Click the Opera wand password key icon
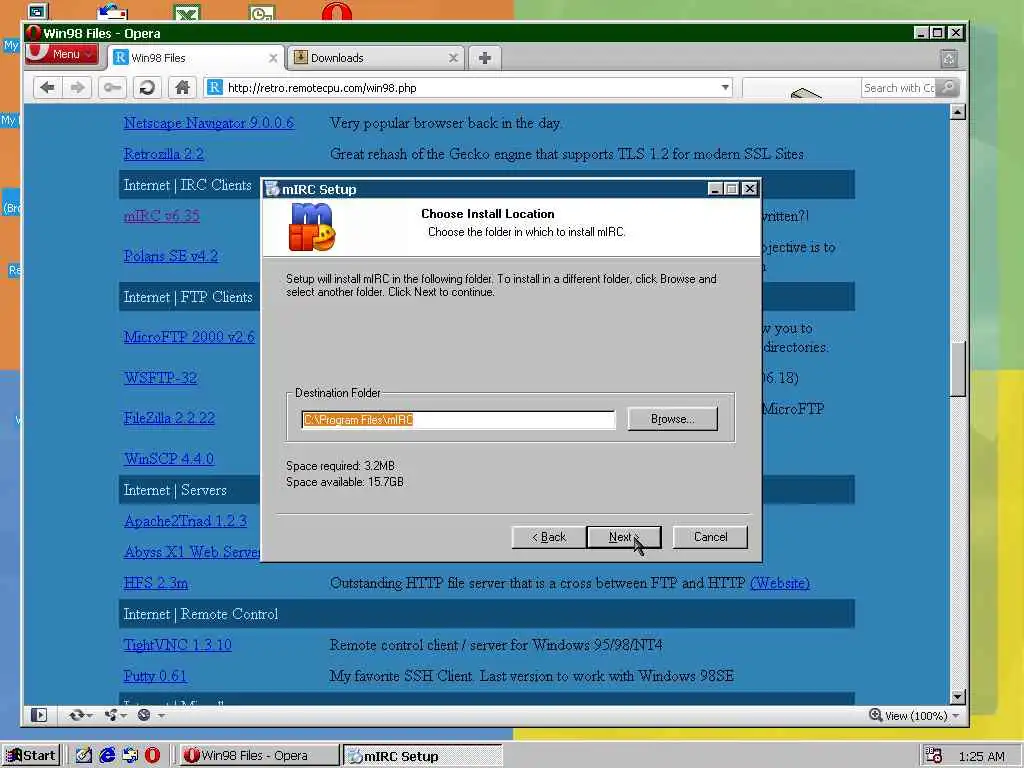This screenshot has width=1024, height=768. 112,88
